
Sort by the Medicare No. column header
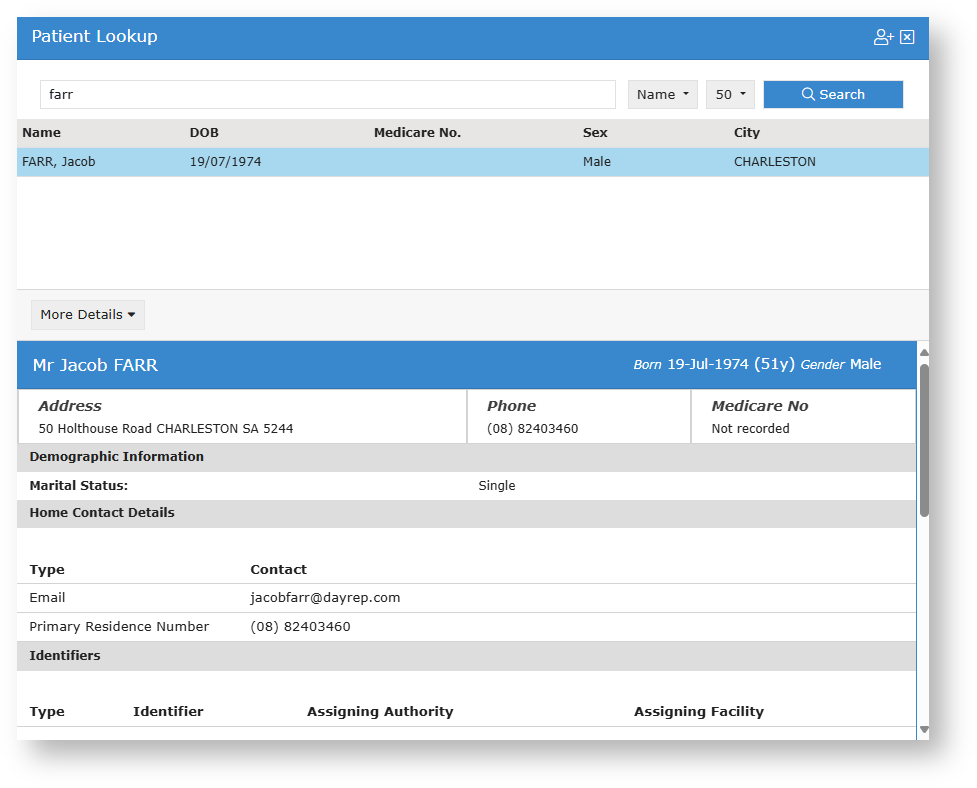pyautogui.click(x=417, y=133)
